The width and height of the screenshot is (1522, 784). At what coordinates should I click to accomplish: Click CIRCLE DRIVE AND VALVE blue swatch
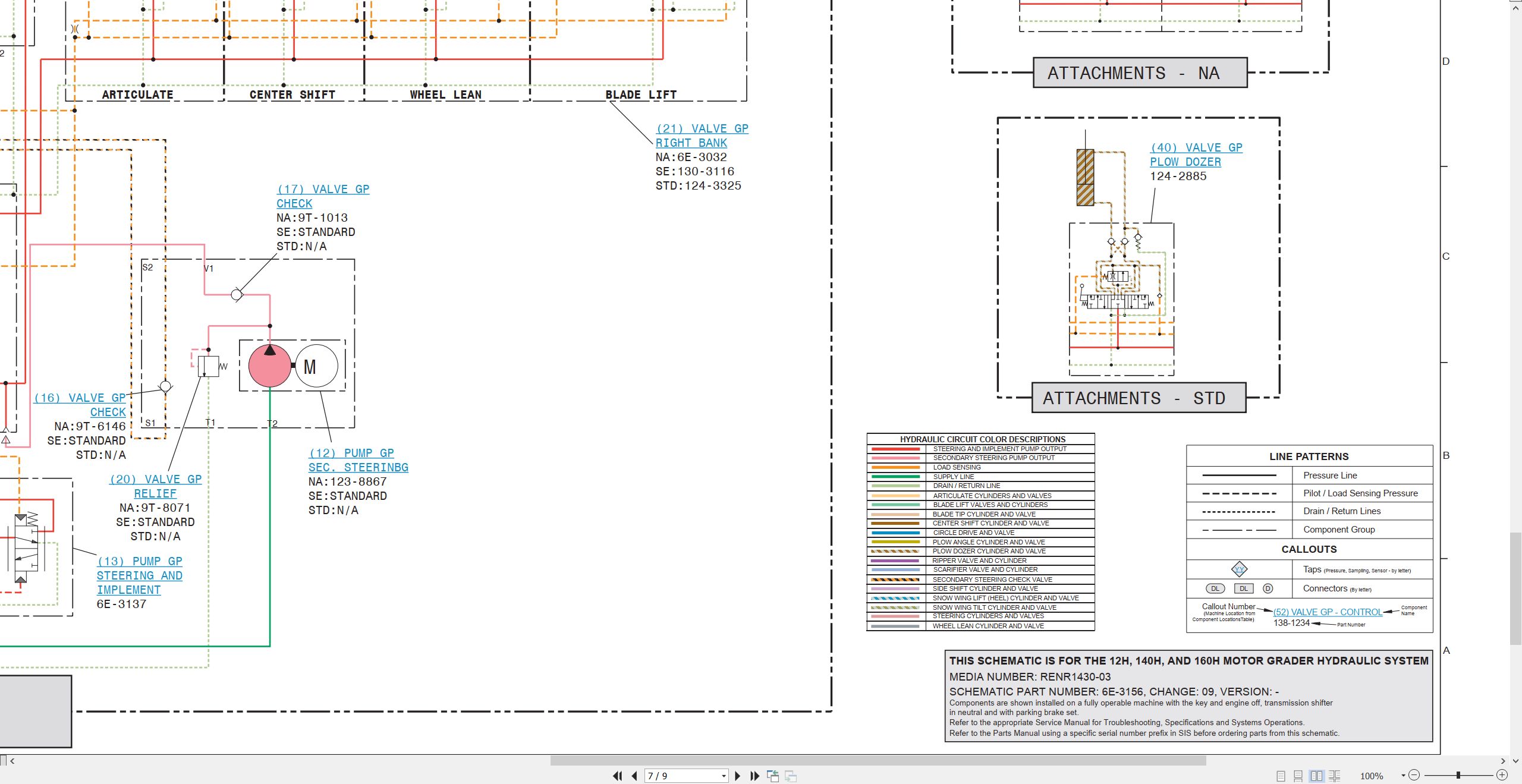click(x=895, y=533)
